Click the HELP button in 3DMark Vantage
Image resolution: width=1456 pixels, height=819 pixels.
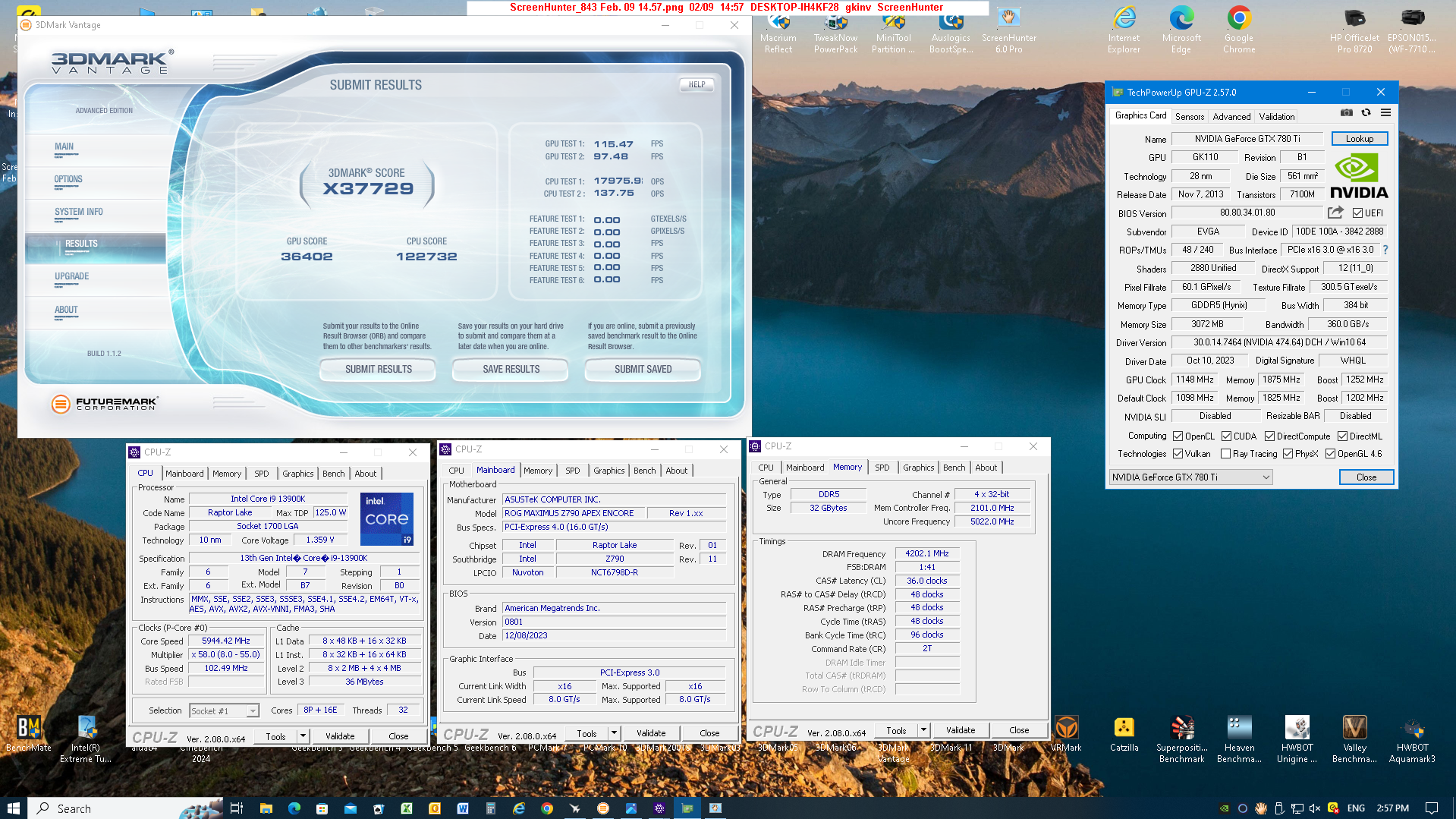697,85
